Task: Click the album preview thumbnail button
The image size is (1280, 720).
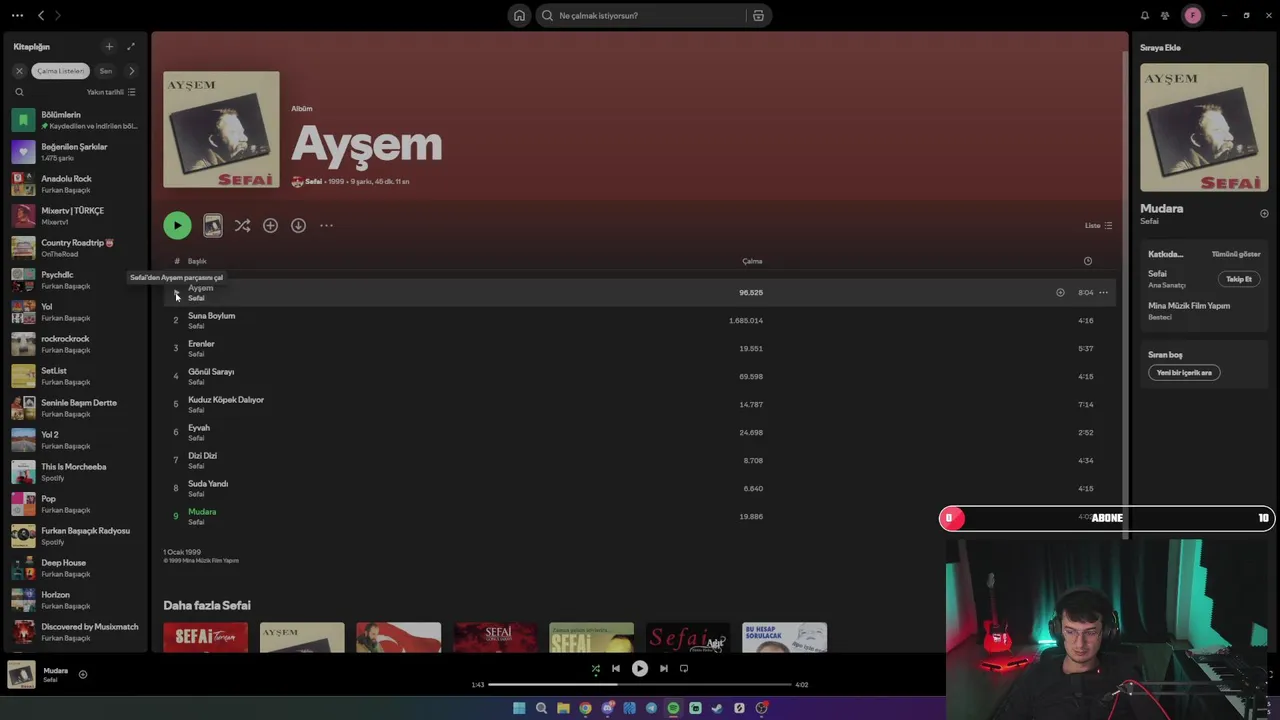Action: (x=213, y=225)
